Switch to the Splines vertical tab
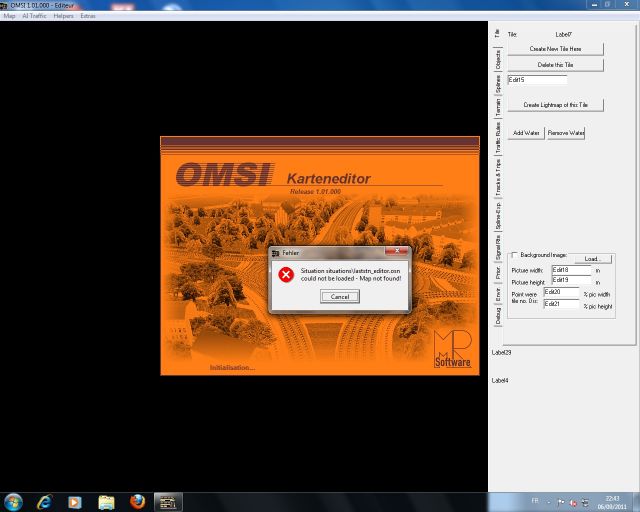This screenshot has width=640, height=512. (498, 84)
